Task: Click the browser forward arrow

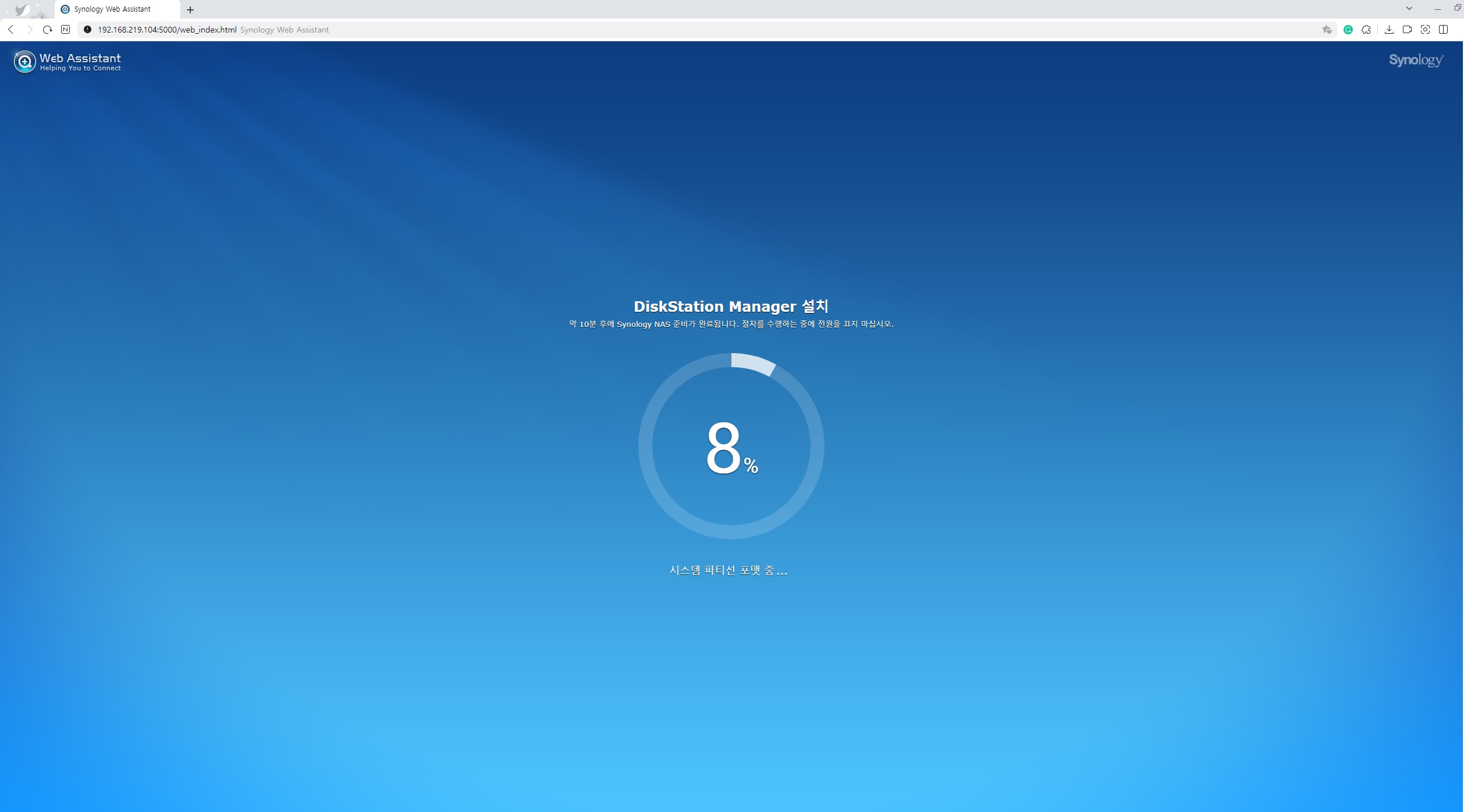Action: (30, 30)
